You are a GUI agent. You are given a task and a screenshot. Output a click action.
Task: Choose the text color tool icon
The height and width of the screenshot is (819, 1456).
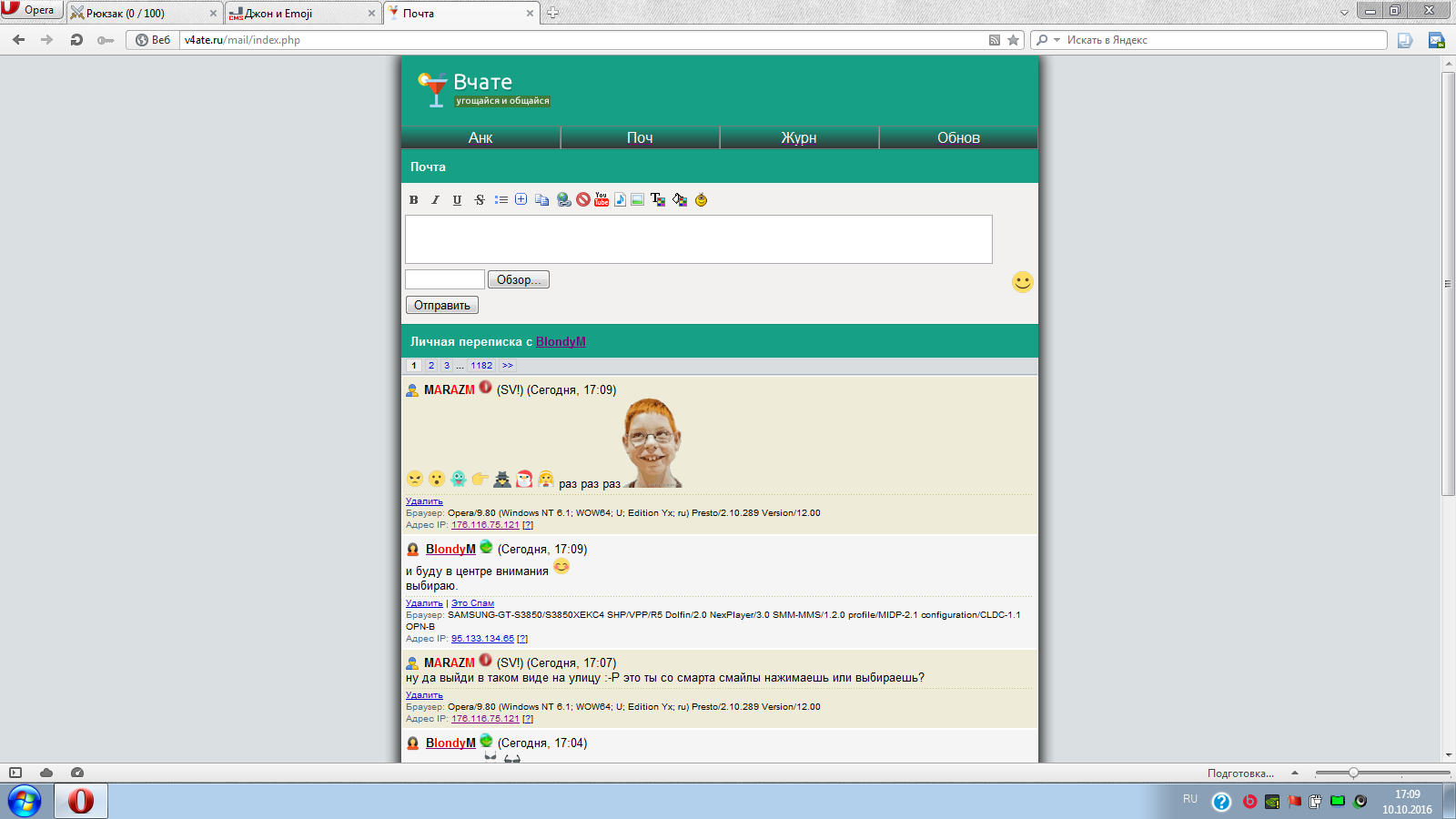(657, 200)
